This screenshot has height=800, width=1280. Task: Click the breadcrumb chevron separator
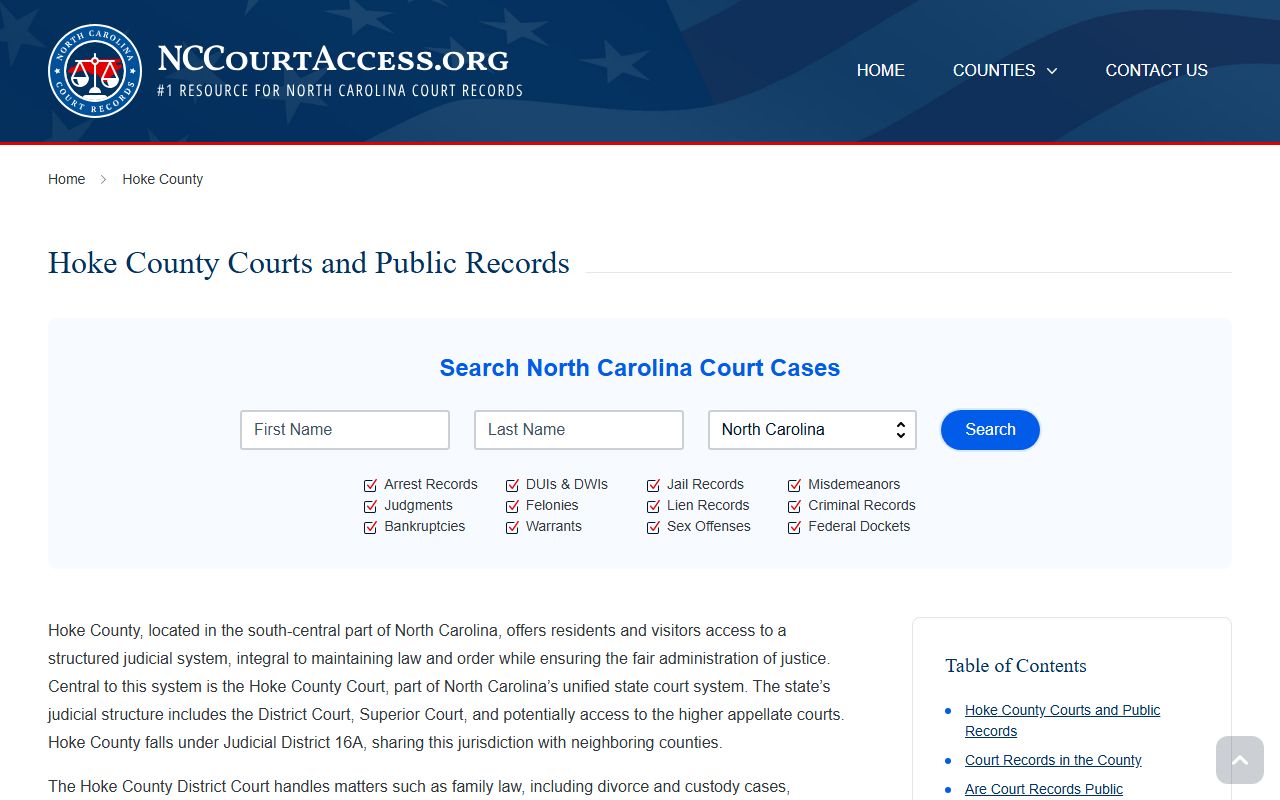[103, 180]
